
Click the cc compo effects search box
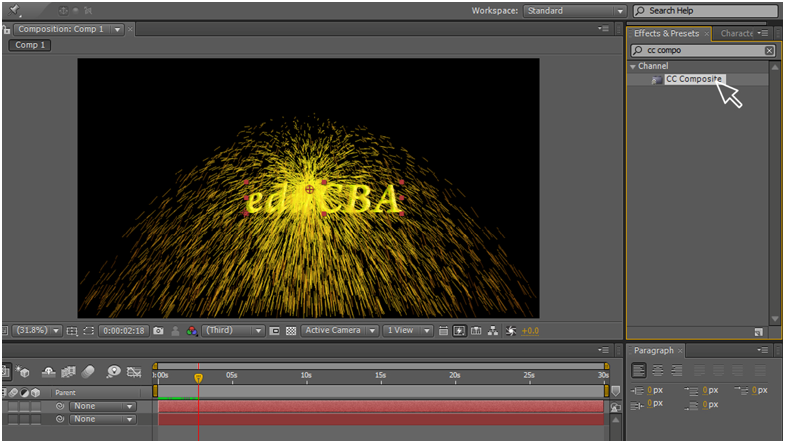(702, 51)
